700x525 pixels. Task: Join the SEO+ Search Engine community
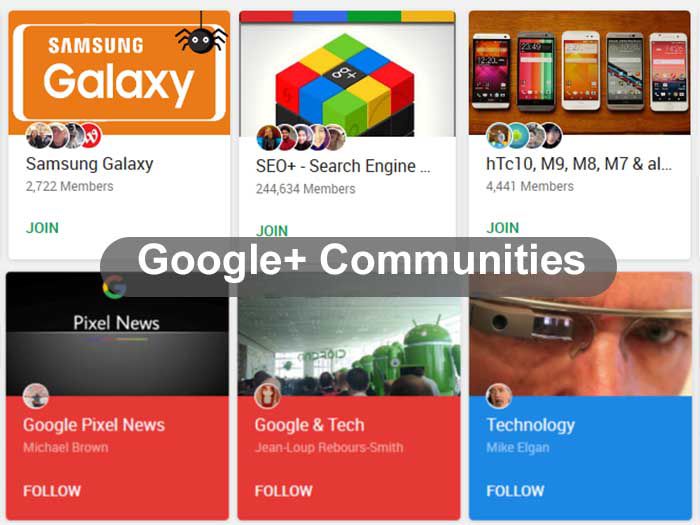[271, 230]
